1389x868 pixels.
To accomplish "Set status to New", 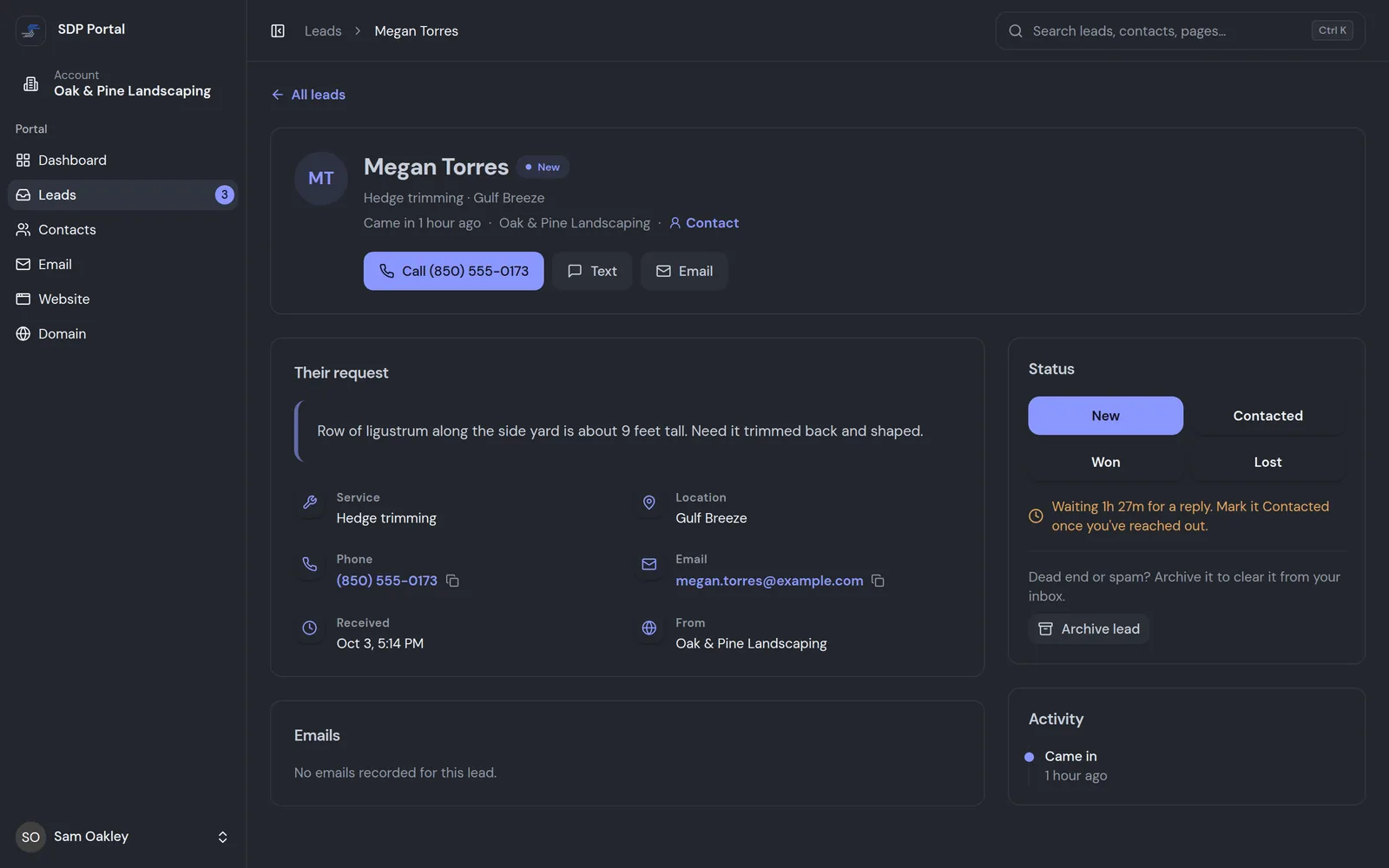I will pyautogui.click(x=1105, y=416).
